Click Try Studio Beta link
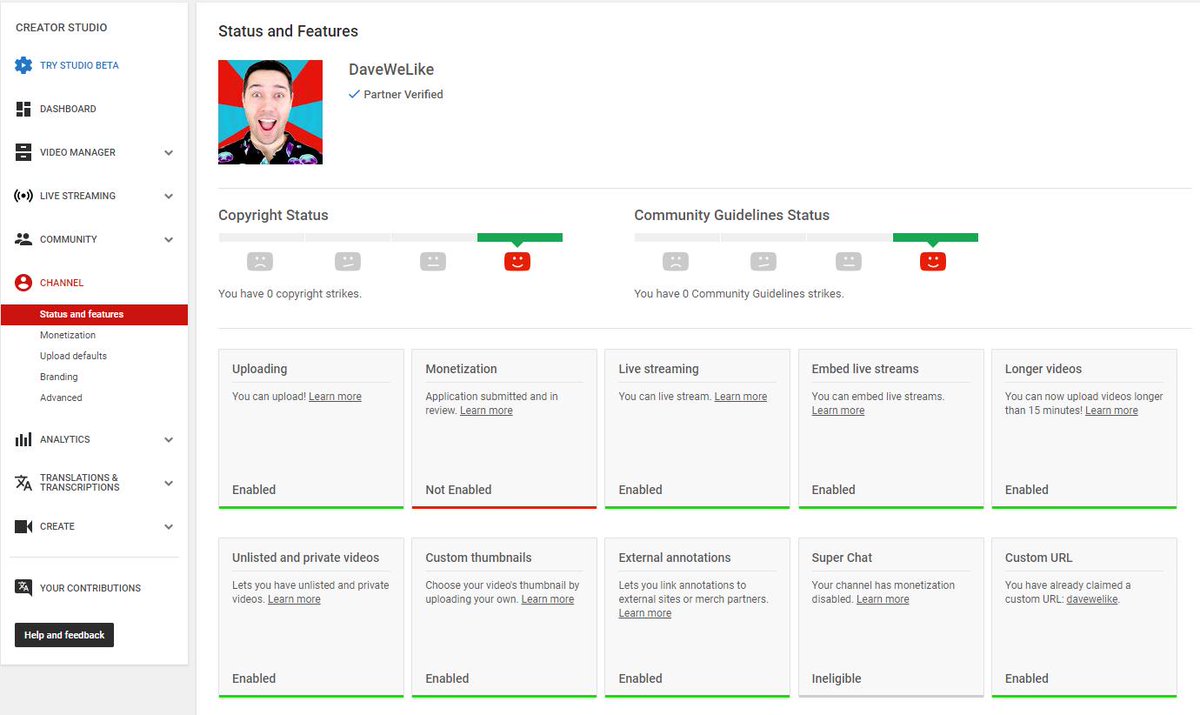The image size is (1200, 715). (79, 65)
